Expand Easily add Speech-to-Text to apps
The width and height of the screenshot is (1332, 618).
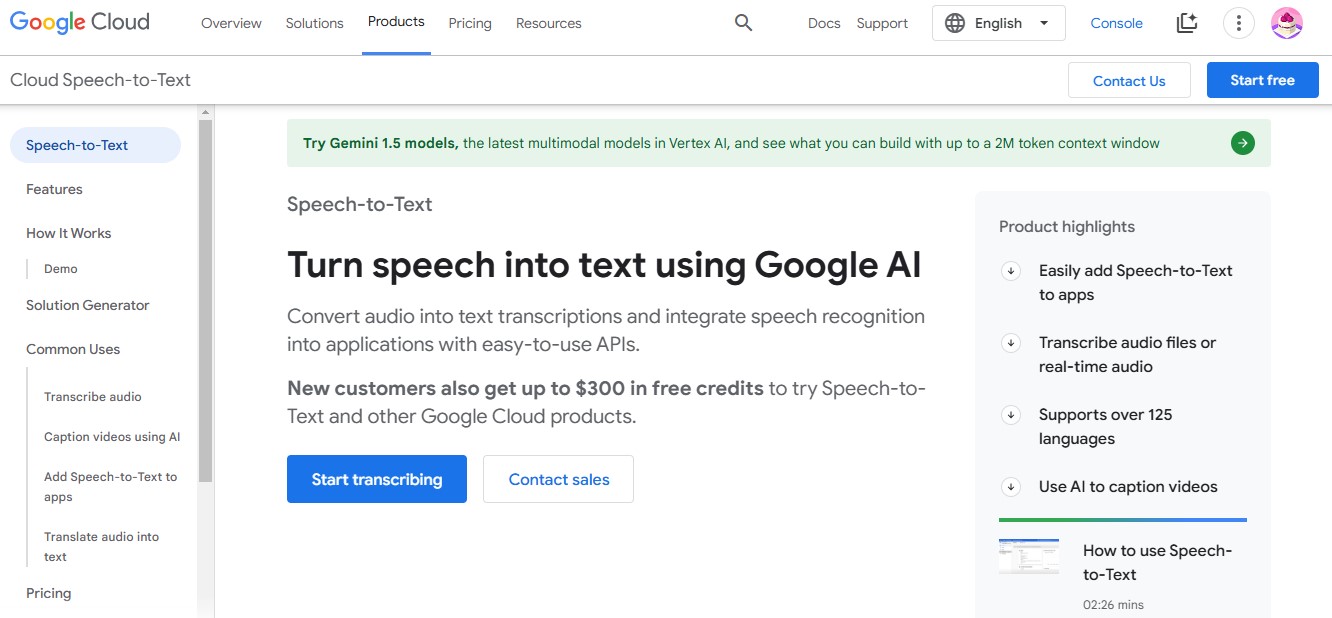pos(1011,271)
